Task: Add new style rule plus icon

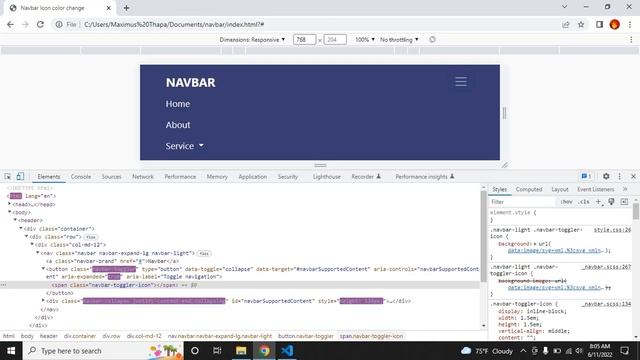Action: click(599, 202)
